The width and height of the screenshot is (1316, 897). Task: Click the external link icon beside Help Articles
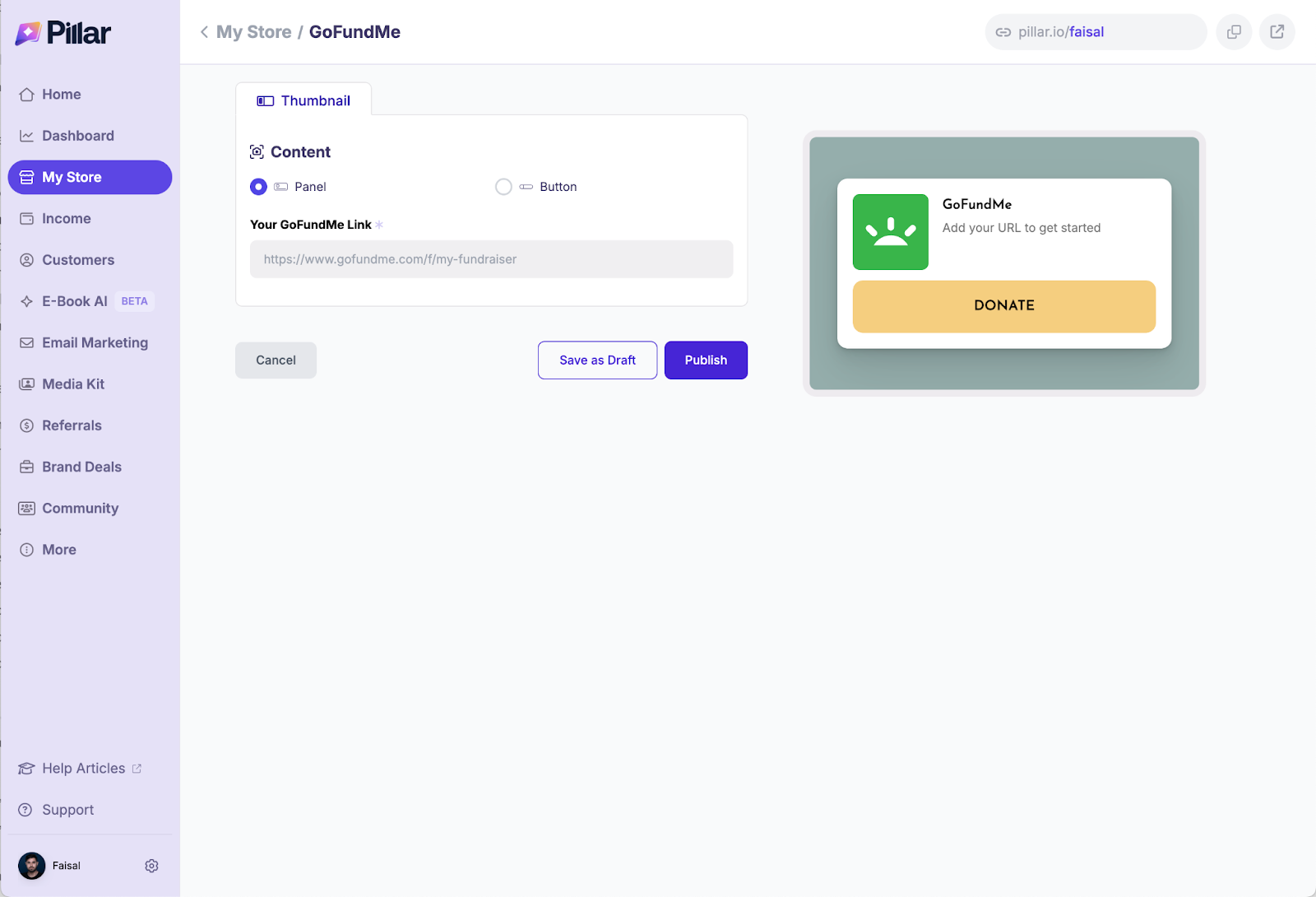[x=137, y=769]
